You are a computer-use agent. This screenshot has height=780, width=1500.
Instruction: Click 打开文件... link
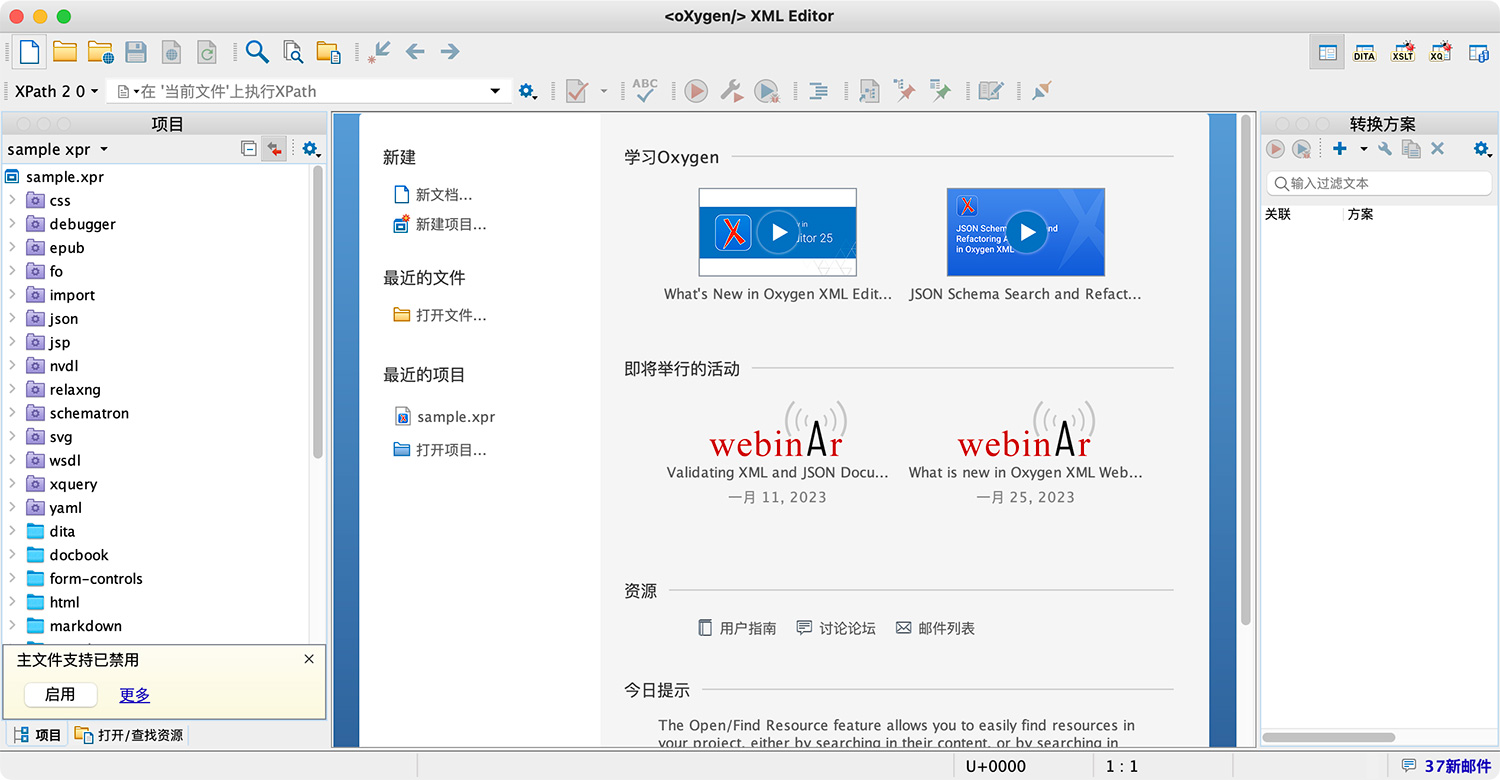(440, 315)
